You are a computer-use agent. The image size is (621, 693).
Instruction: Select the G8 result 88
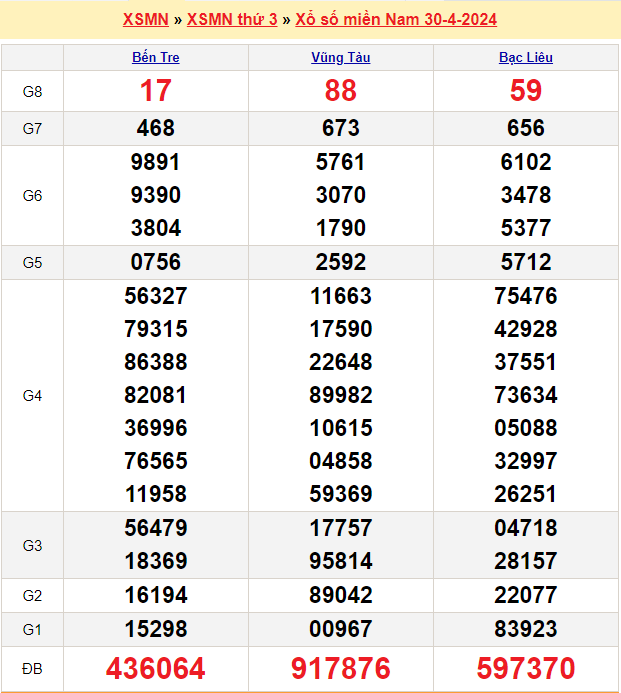click(x=340, y=91)
